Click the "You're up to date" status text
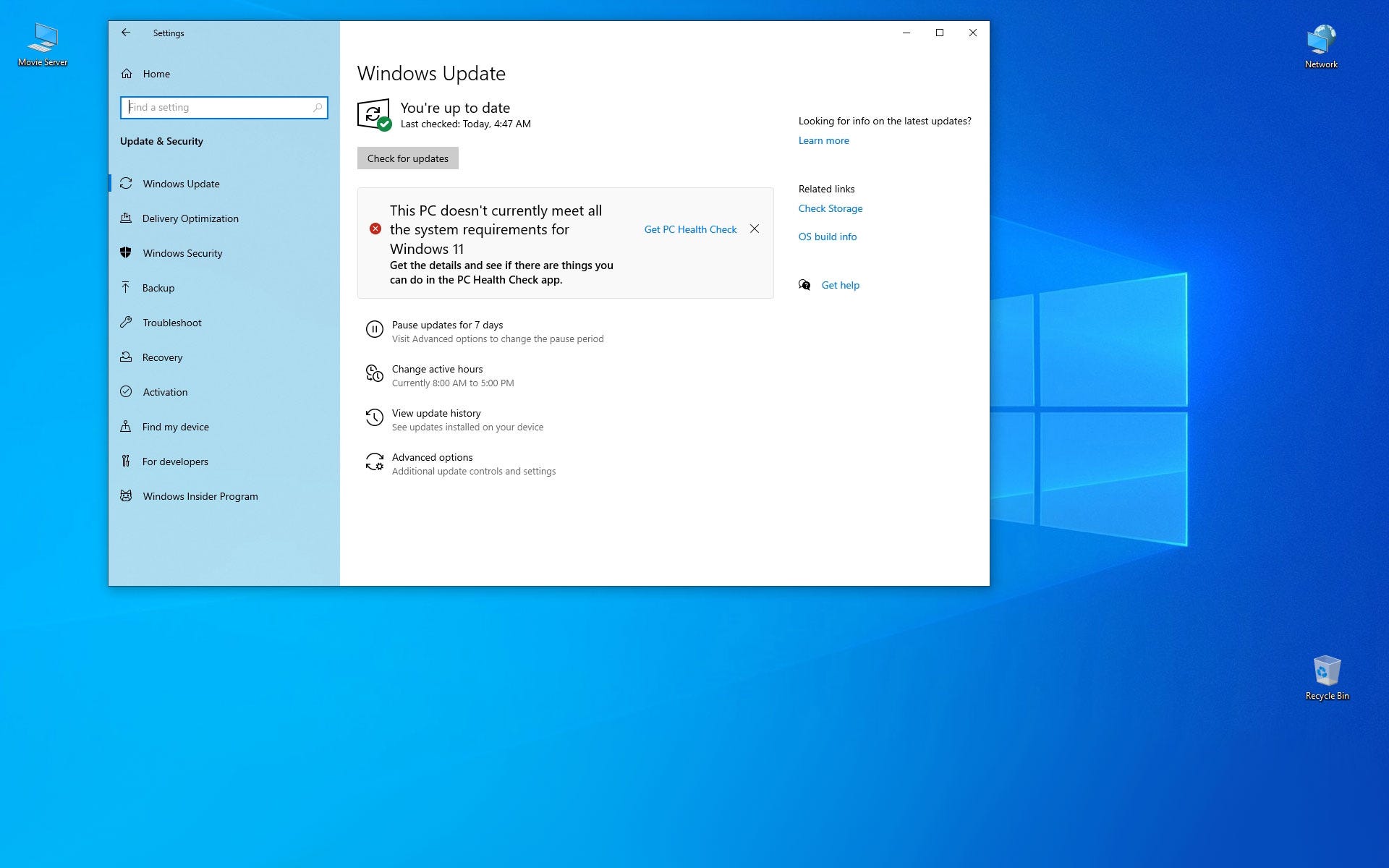 (455, 108)
